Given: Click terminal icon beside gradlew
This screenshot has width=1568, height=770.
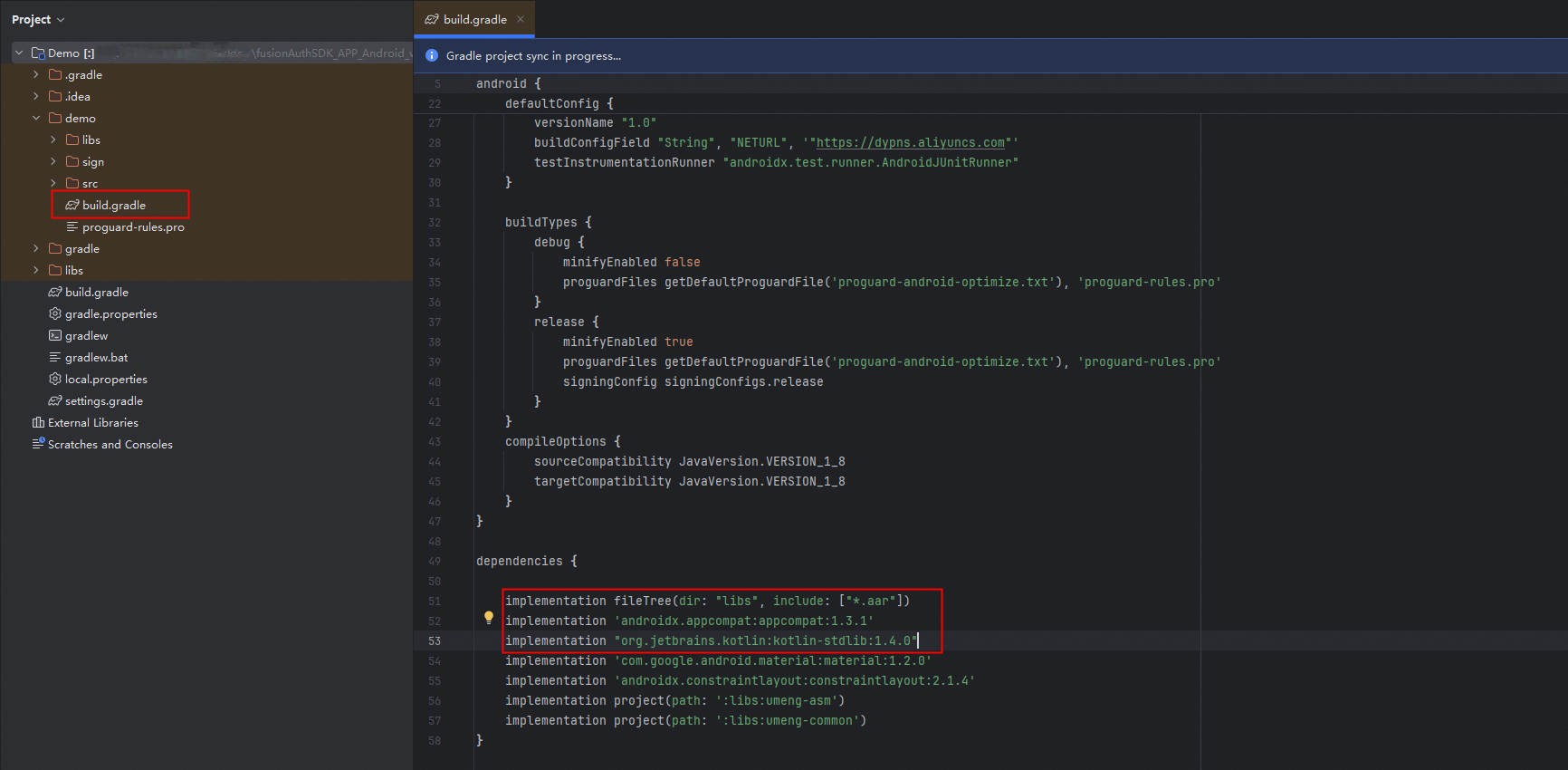Looking at the screenshot, I should click(55, 335).
